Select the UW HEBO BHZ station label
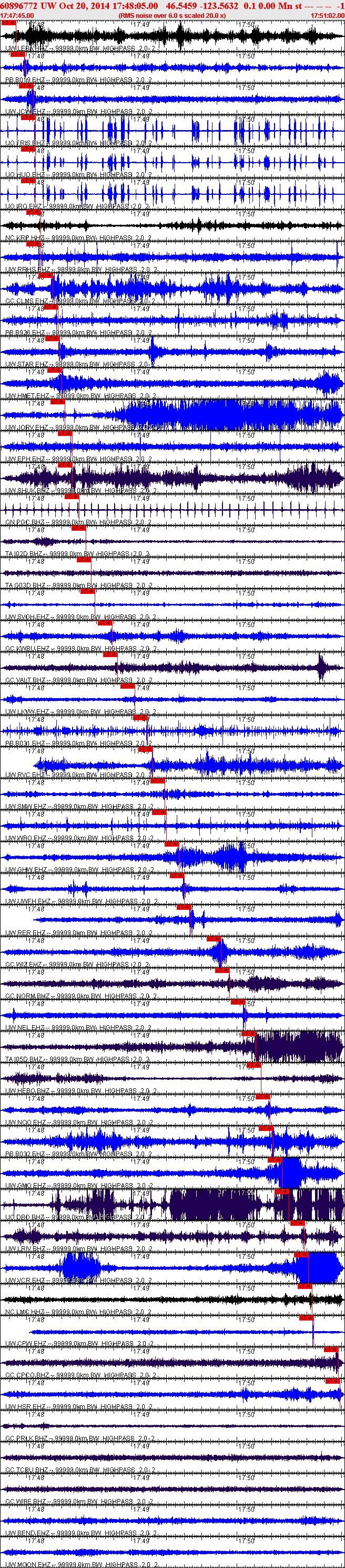 [x=80, y=1092]
